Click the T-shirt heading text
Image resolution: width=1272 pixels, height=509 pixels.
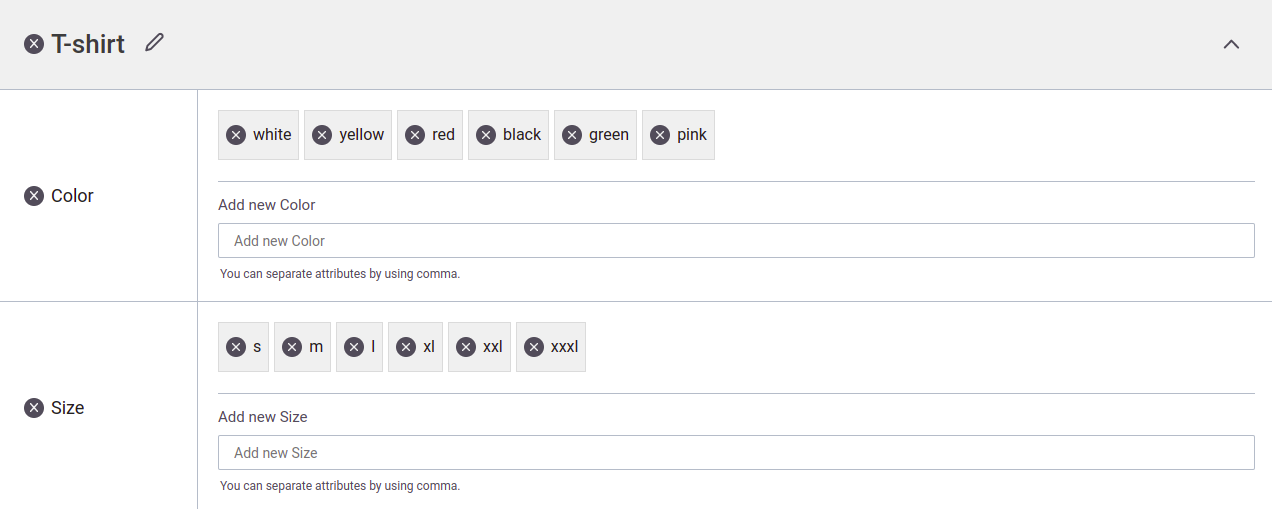(88, 44)
